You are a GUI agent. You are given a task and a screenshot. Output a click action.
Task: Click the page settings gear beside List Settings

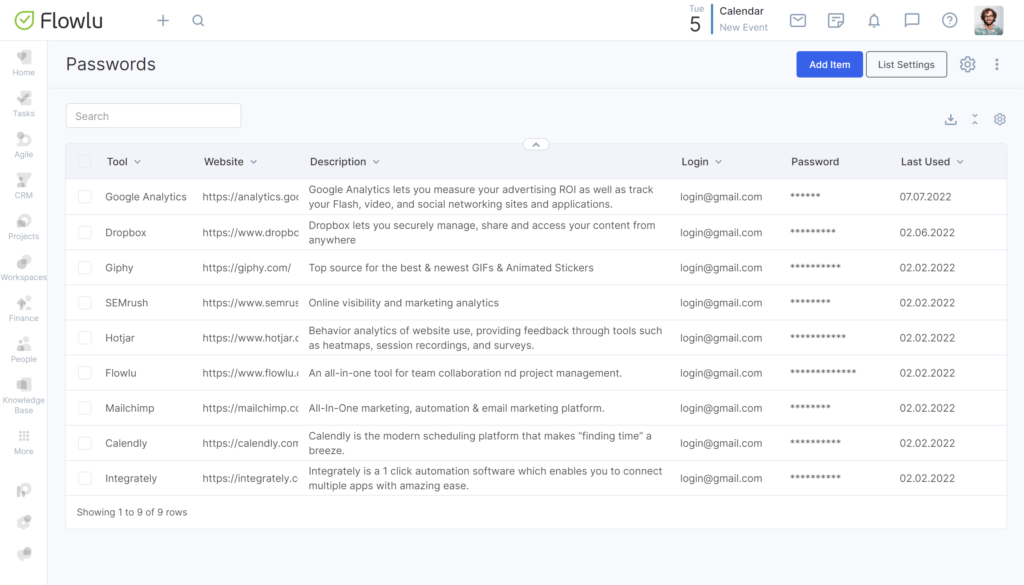tap(967, 64)
